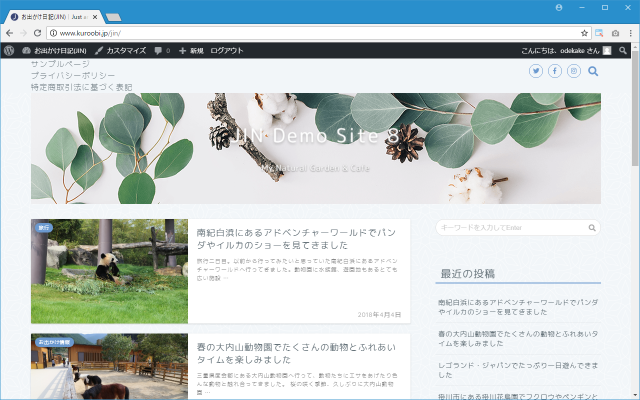
Task: Open the Instagram social icon
Action: pyautogui.click(x=573, y=71)
